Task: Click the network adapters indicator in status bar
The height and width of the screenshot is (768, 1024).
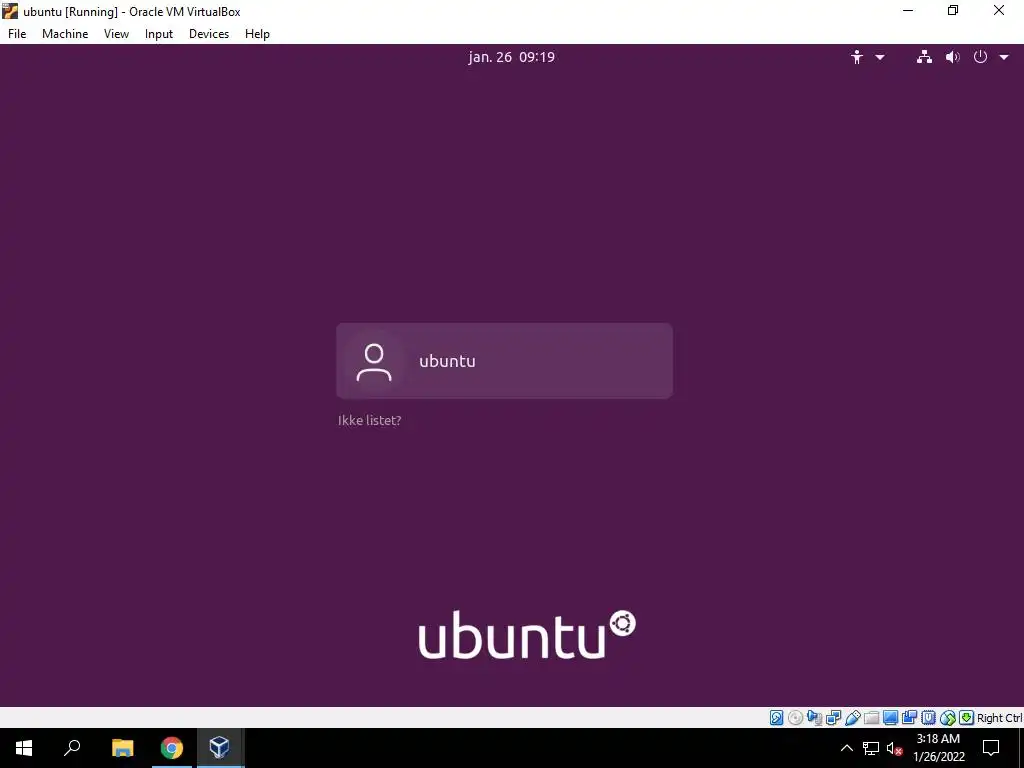Action: point(833,718)
